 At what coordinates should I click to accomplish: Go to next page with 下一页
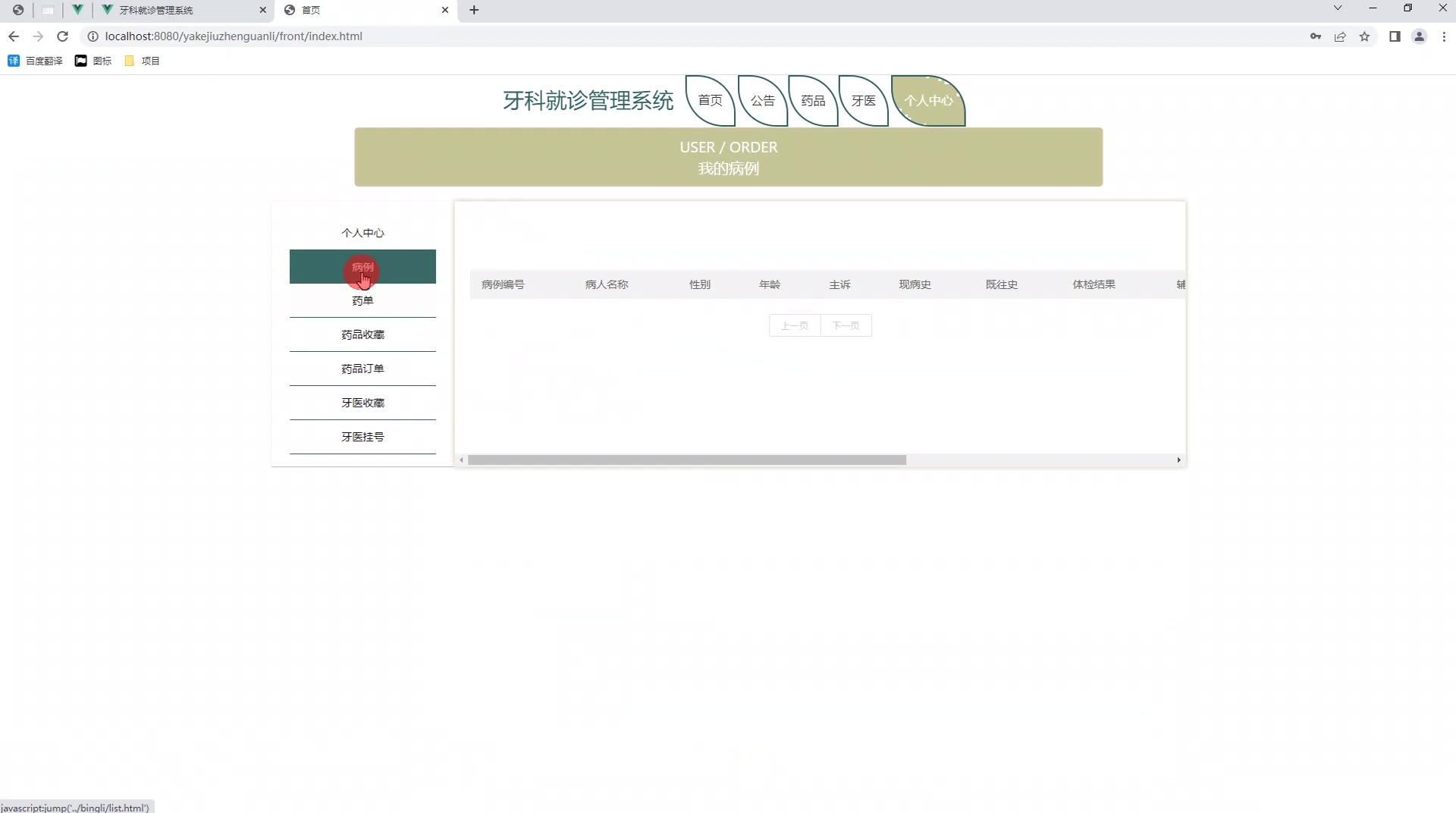point(846,325)
